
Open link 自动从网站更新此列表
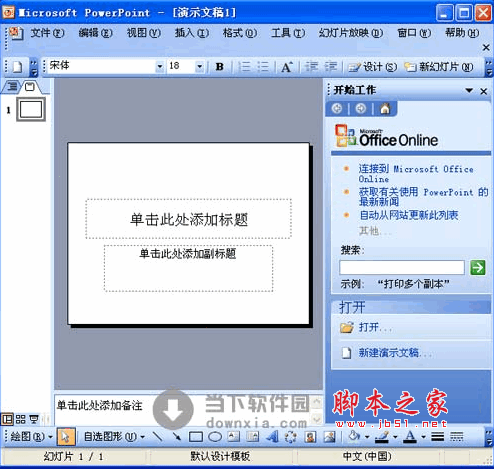click(409, 215)
